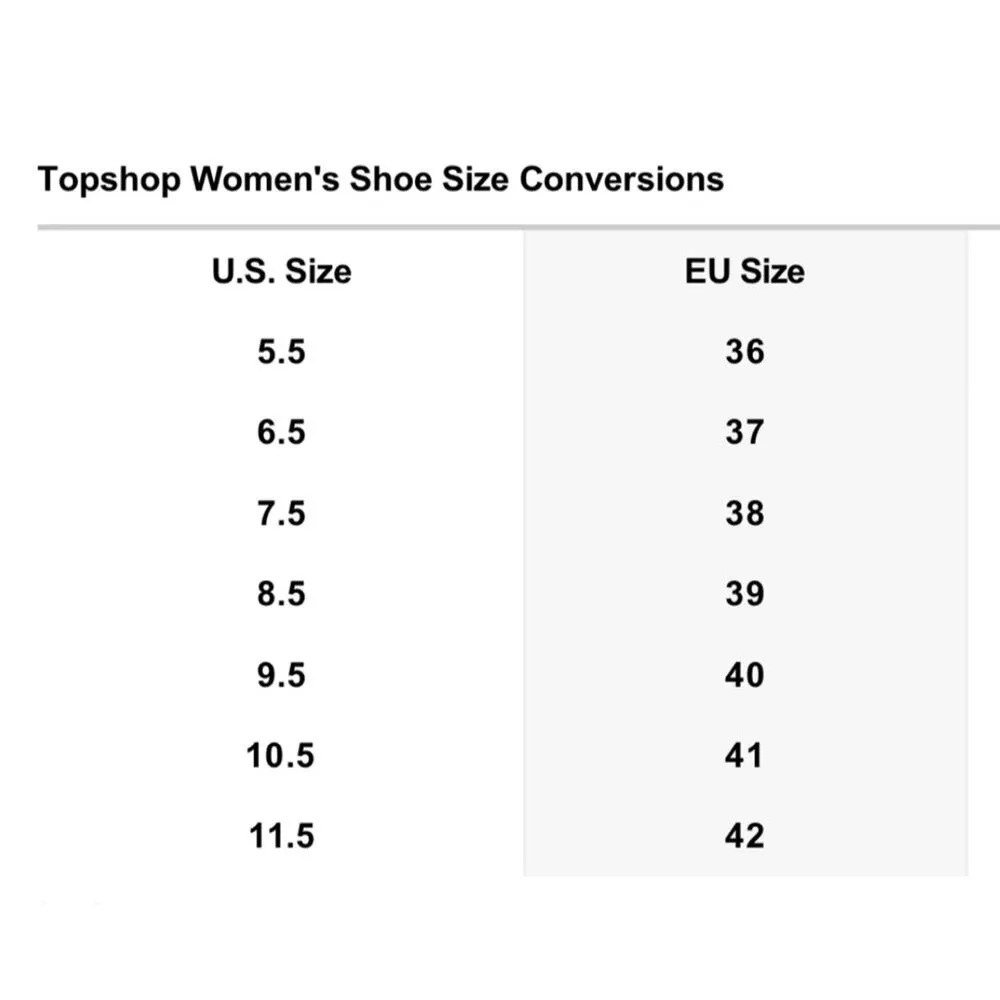This screenshot has height=1000, width=1000.
Task: Select the U.S. Size column header
Action: 281,271
